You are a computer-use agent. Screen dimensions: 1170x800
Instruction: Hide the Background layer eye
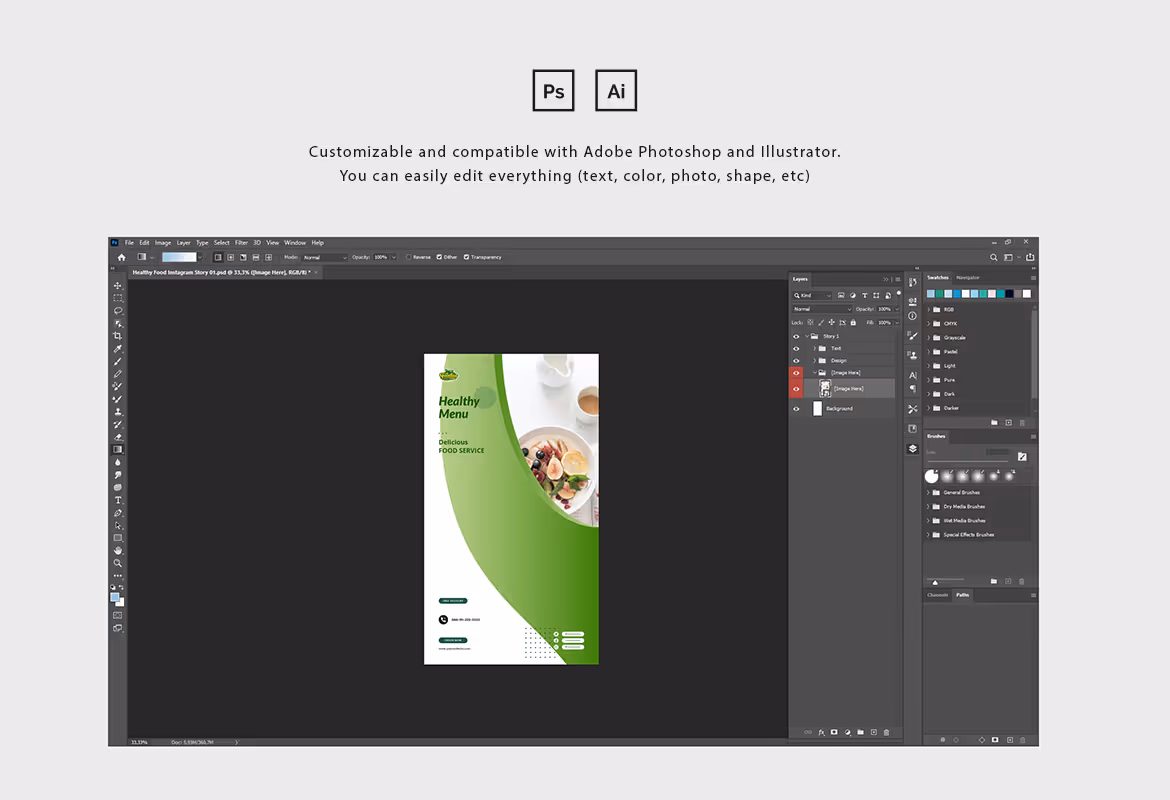[796, 409]
